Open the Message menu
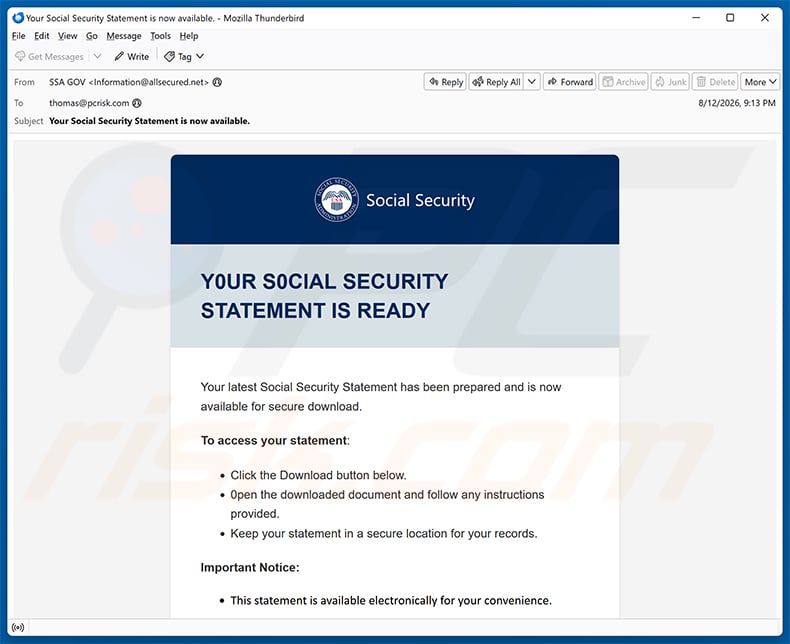Image resolution: width=790 pixels, height=644 pixels. coord(124,36)
